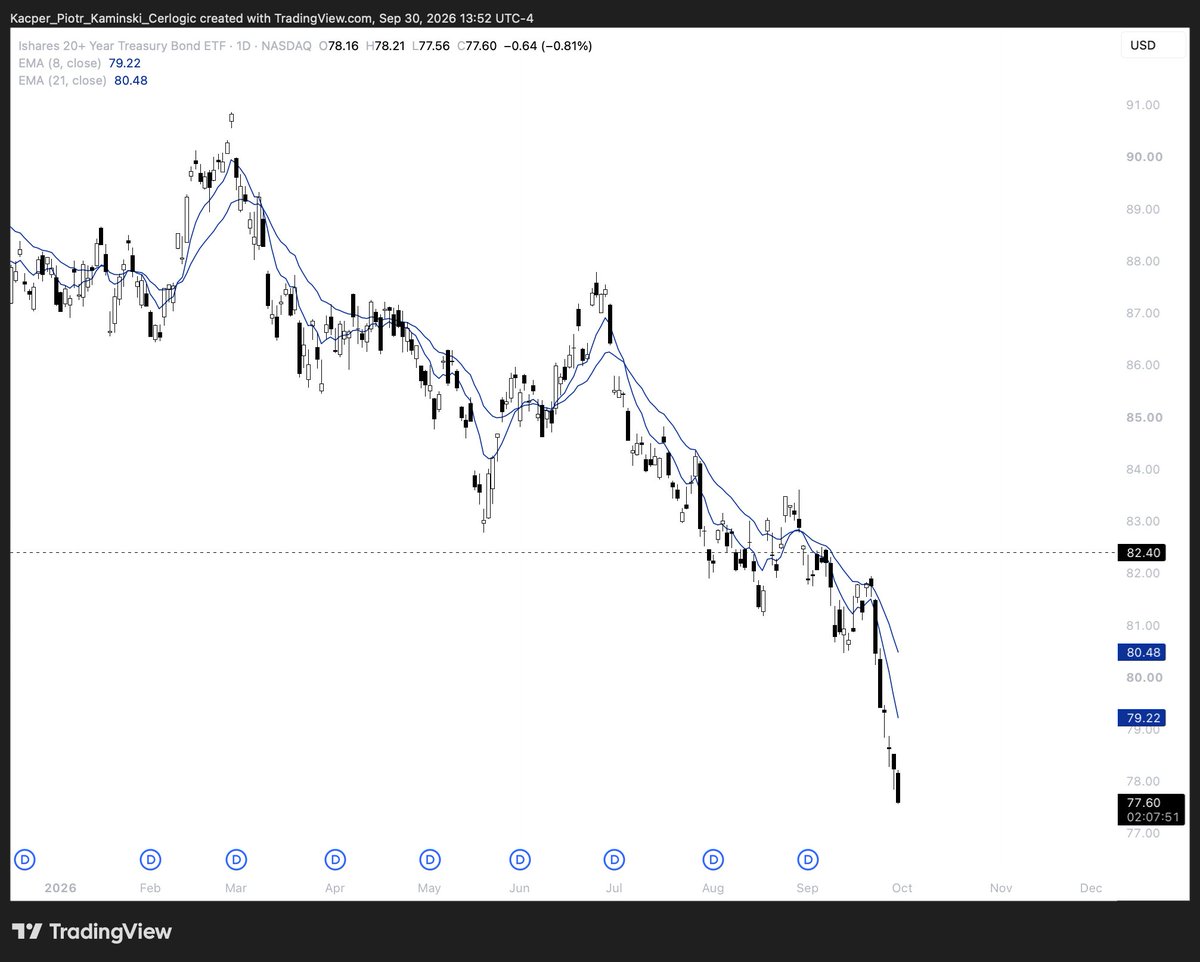Screen dimensions: 1200x962
Task: Click the blue 79.22 EMA price label
Action: (1143, 718)
